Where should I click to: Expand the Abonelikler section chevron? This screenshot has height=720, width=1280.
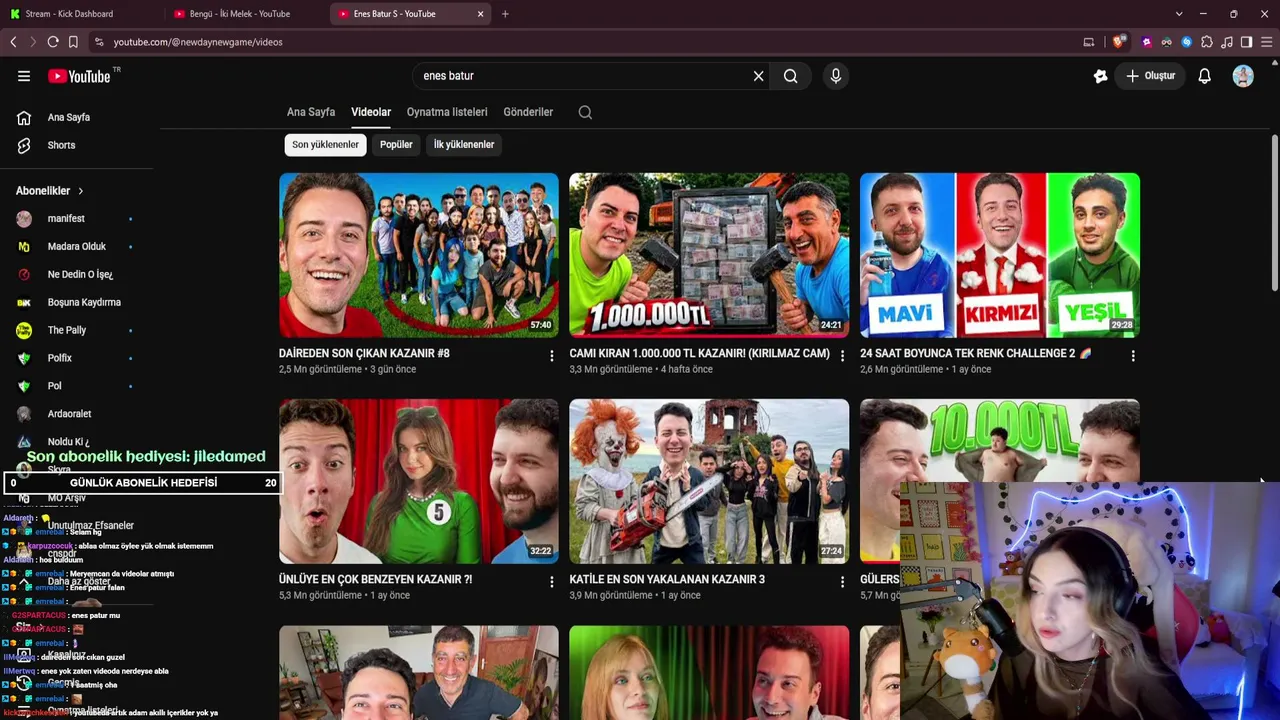[x=81, y=191]
